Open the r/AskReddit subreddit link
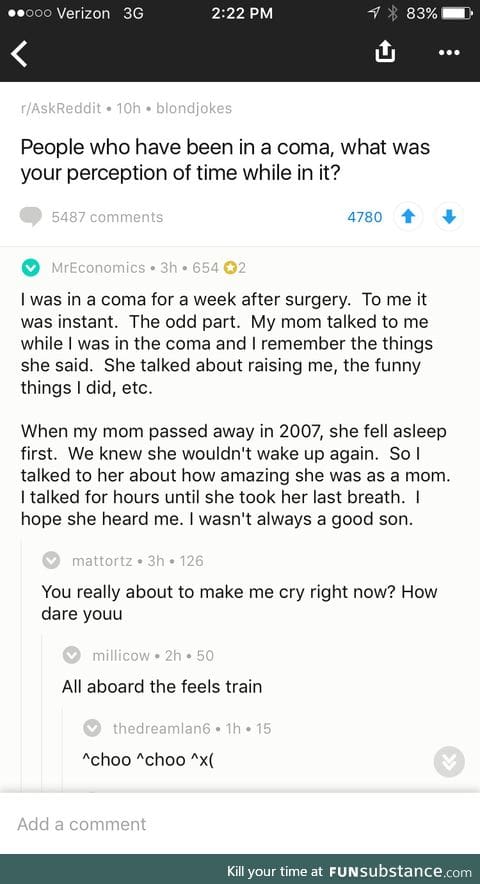The height and width of the screenshot is (884, 480). [x=61, y=108]
